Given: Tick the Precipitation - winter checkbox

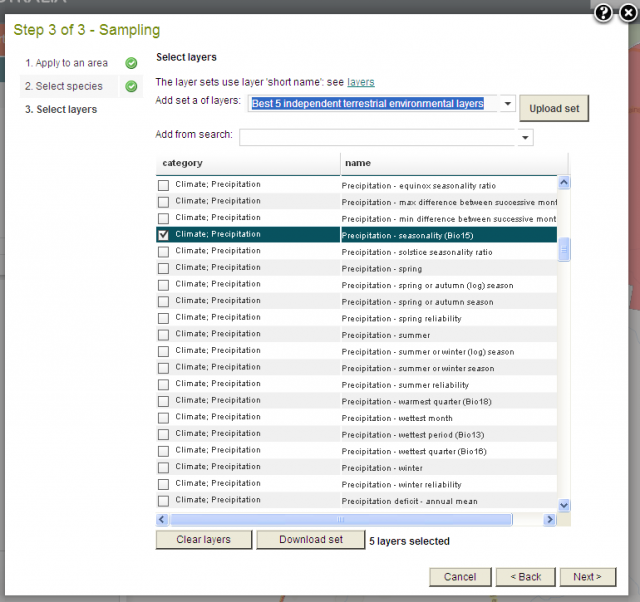Looking at the screenshot, I should pyautogui.click(x=163, y=467).
